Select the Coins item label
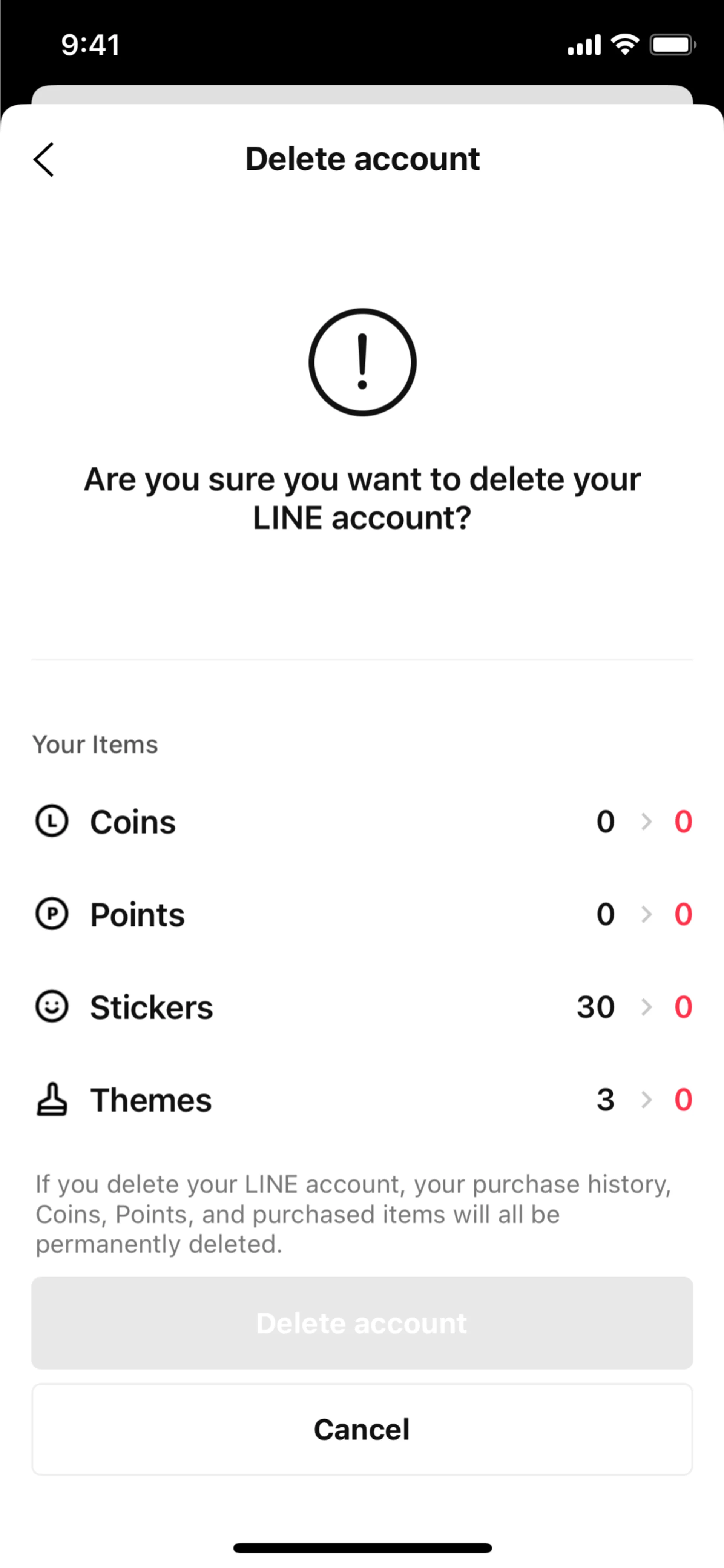This screenshot has height=1568, width=724. pos(133,822)
